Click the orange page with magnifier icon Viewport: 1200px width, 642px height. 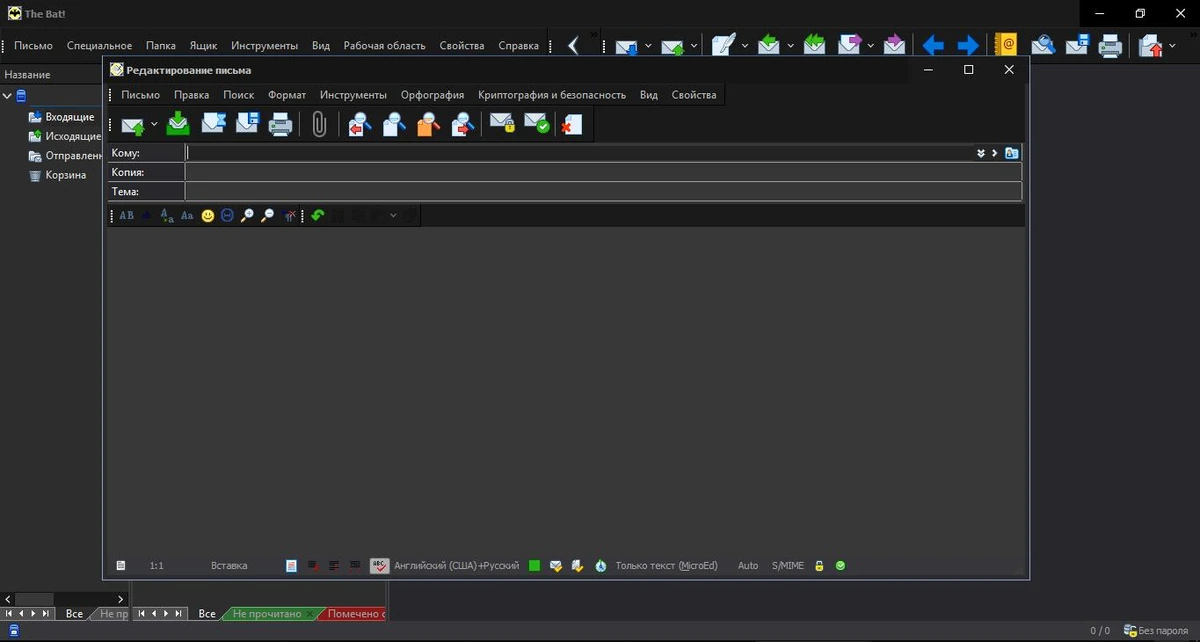(428, 125)
